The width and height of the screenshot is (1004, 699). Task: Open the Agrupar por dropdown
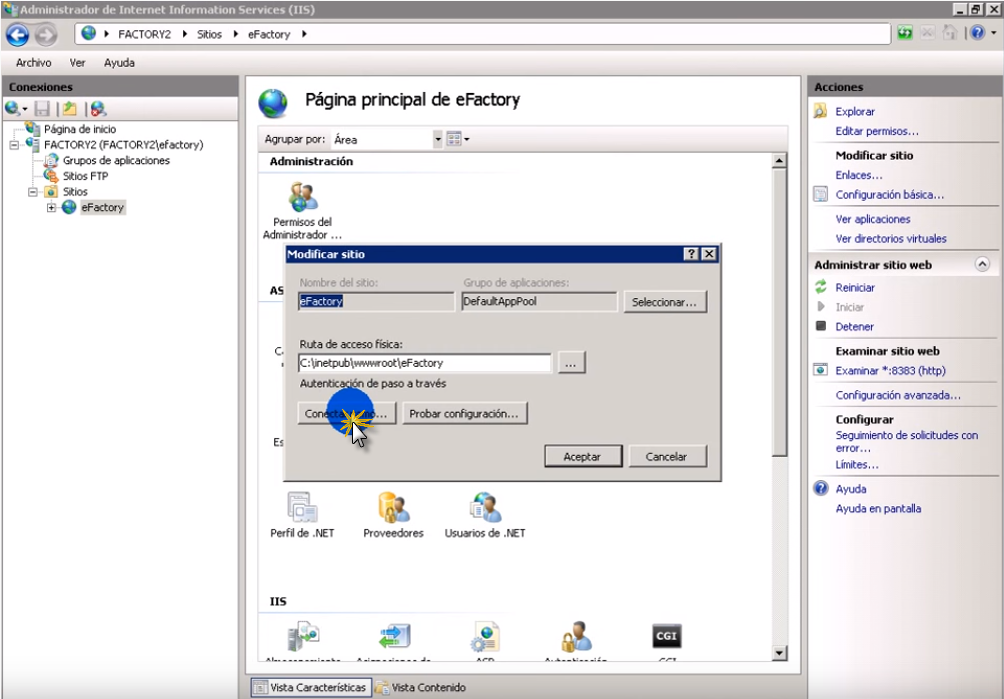coord(437,140)
